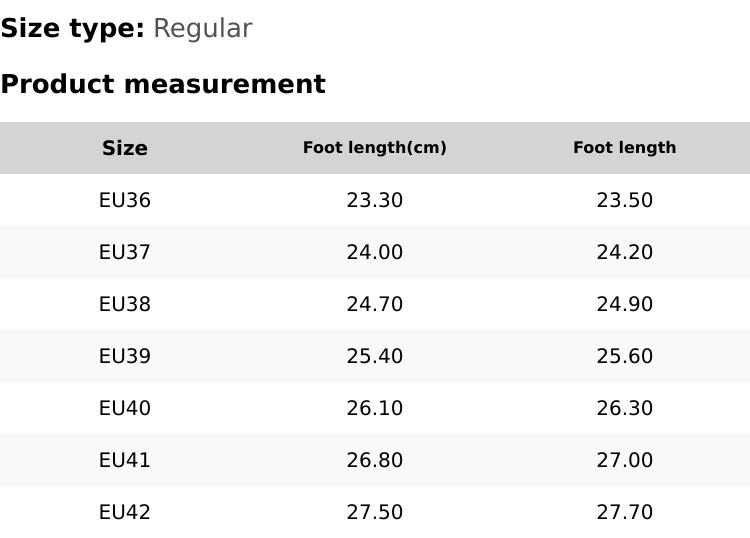Viewport: 750px width, 538px height.
Task: Select the EU36 size cell
Action: click(x=125, y=200)
